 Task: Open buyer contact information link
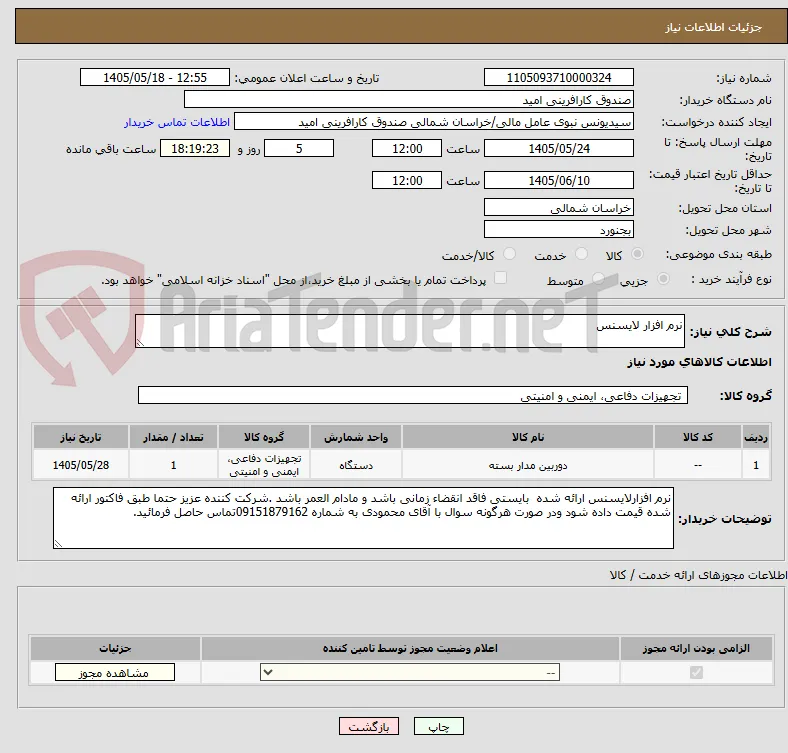click(177, 122)
